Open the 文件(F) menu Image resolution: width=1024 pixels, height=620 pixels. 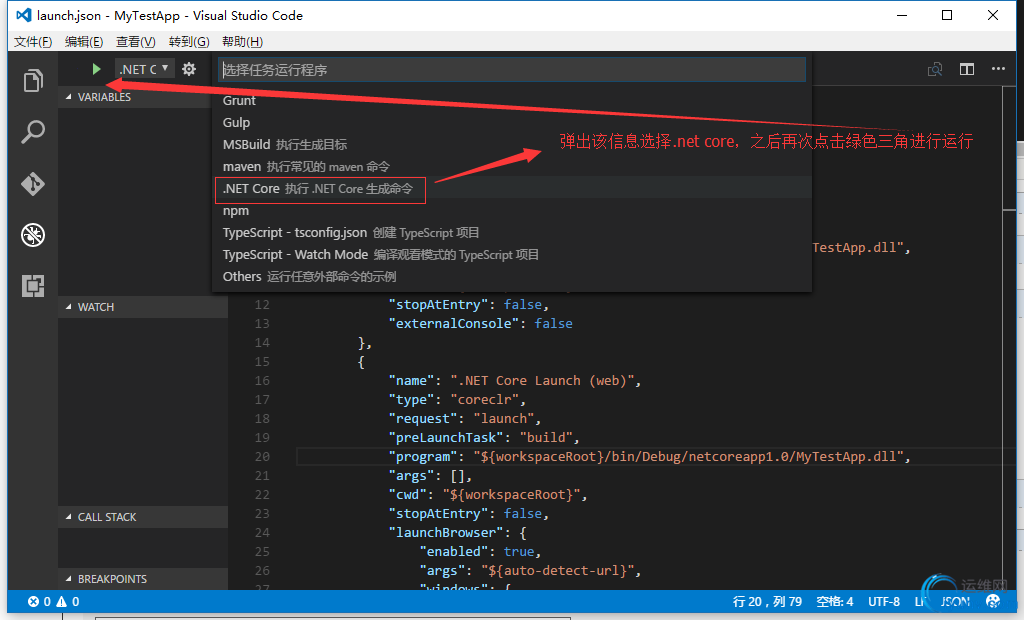click(x=33, y=42)
